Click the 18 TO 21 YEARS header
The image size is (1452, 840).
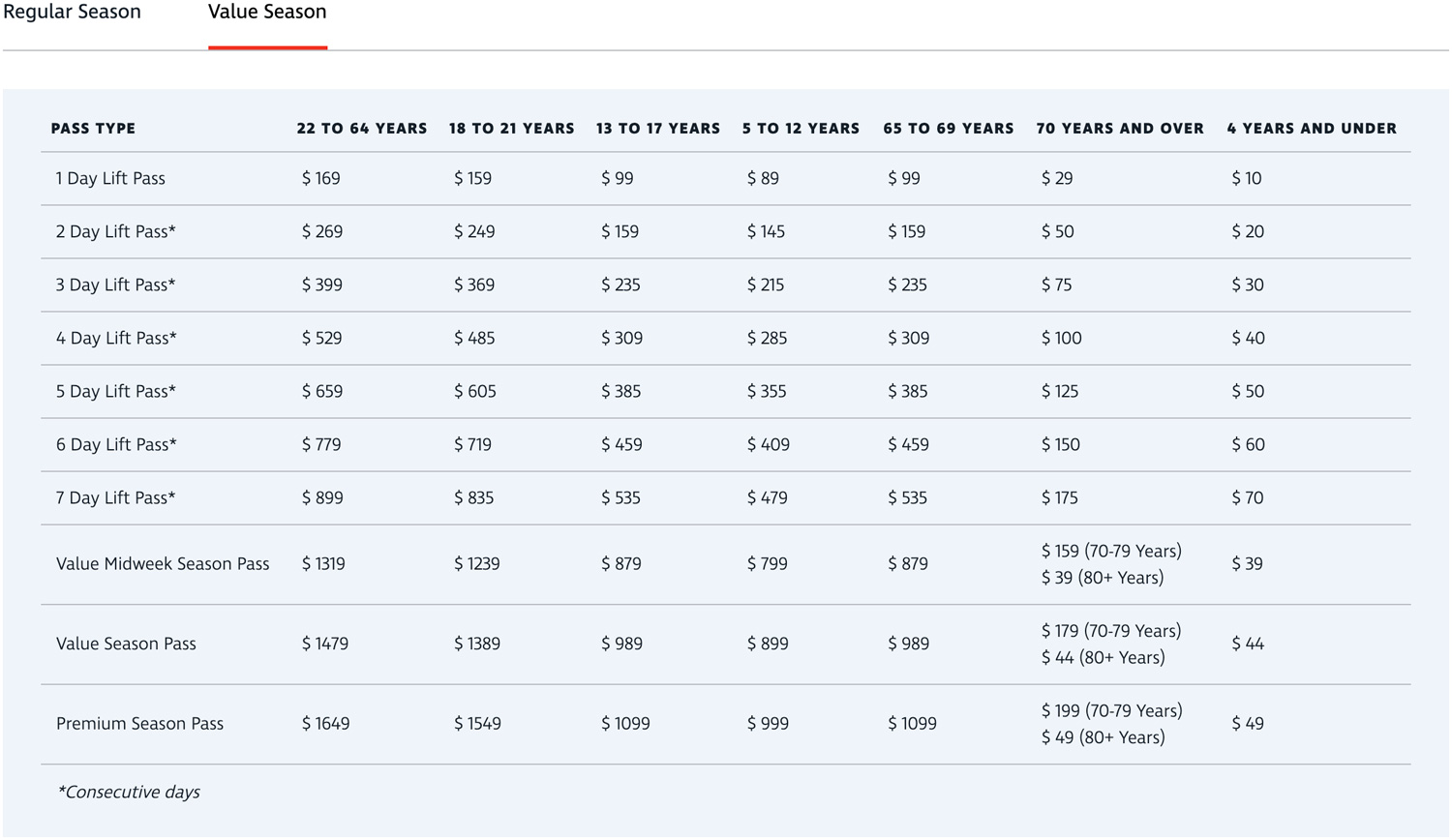point(511,129)
